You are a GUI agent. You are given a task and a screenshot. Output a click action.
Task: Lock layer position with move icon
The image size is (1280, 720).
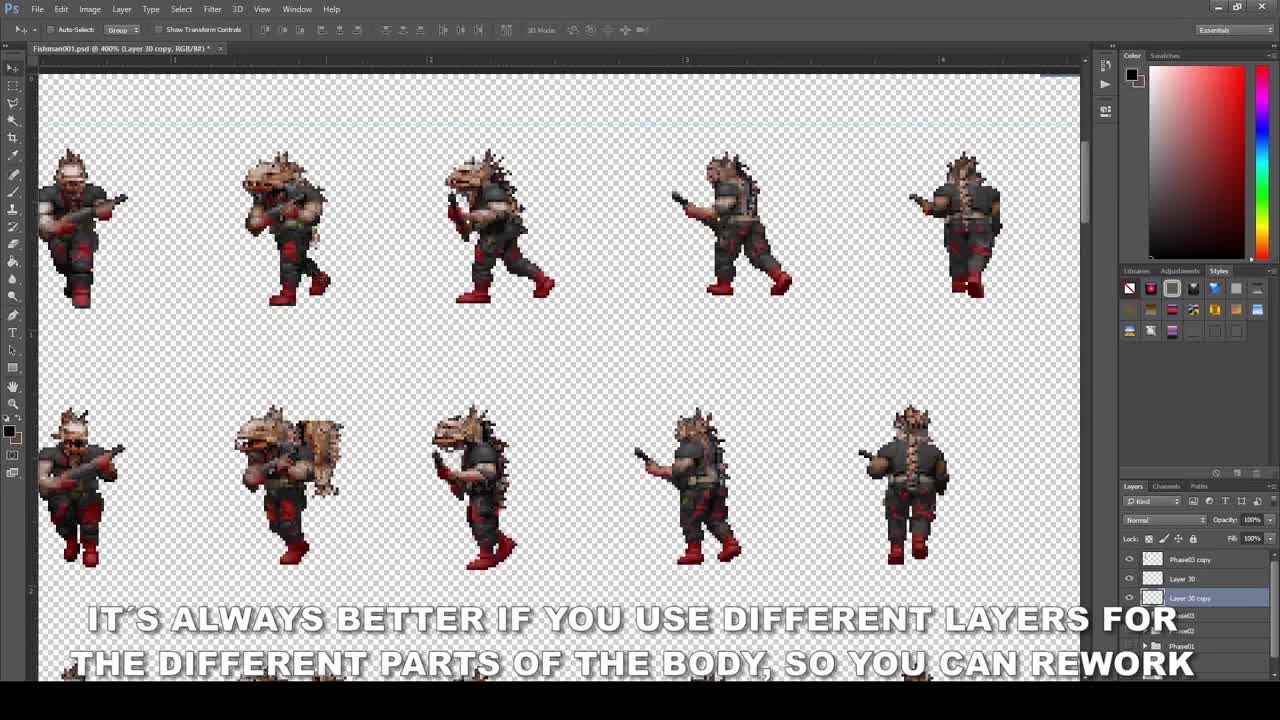pos(1178,539)
